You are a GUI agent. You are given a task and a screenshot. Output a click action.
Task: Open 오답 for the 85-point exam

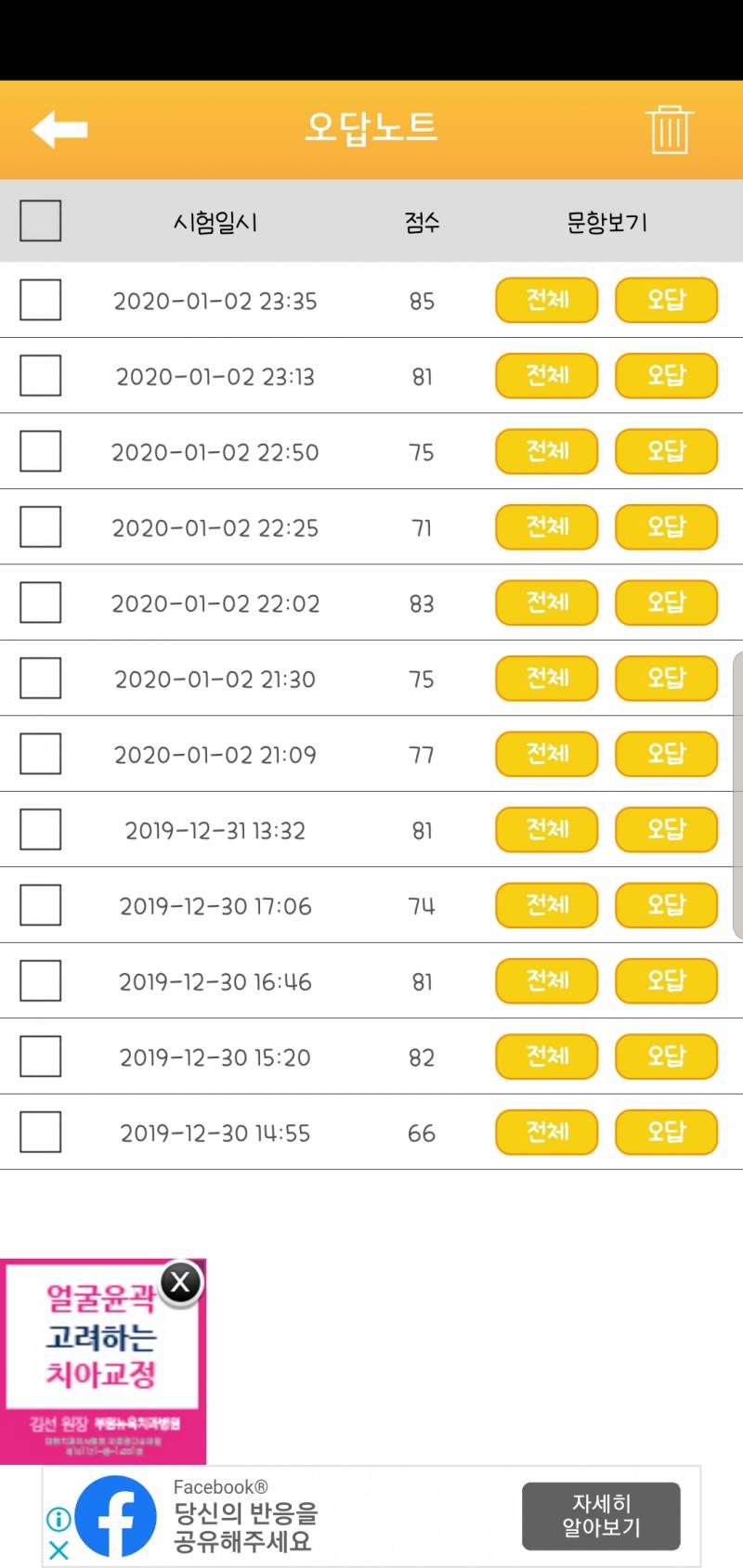pos(666,300)
